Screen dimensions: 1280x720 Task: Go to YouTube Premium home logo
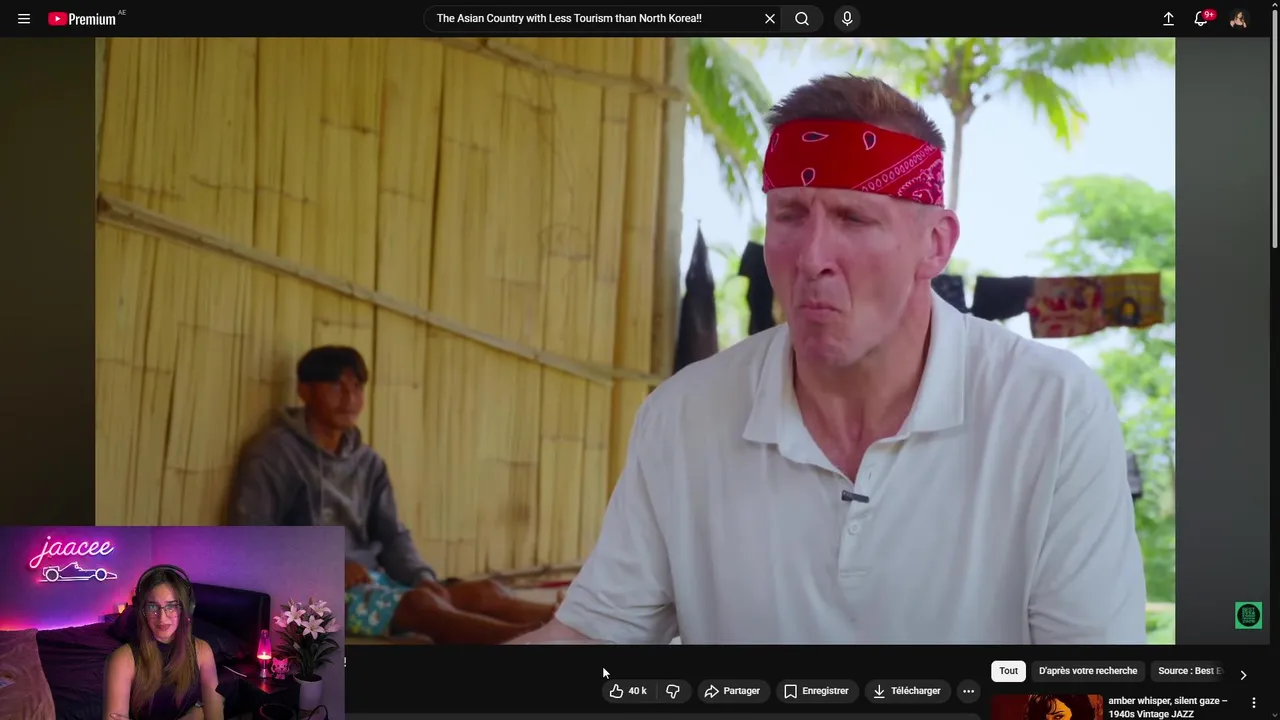(x=82, y=18)
